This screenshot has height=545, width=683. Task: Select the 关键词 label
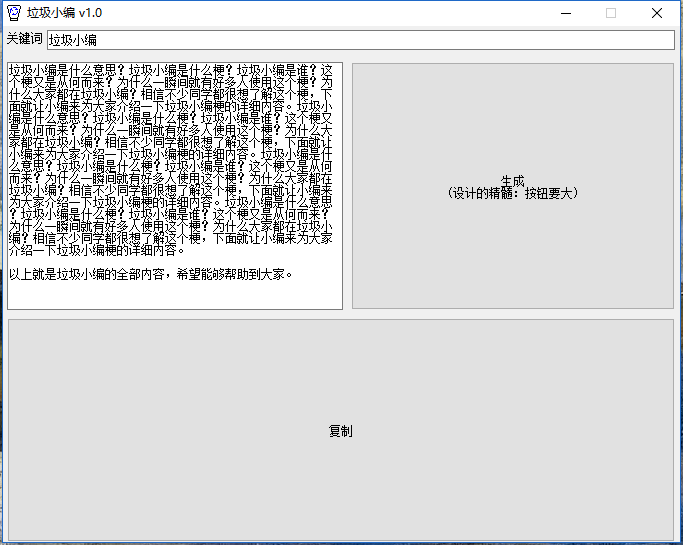point(24,39)
